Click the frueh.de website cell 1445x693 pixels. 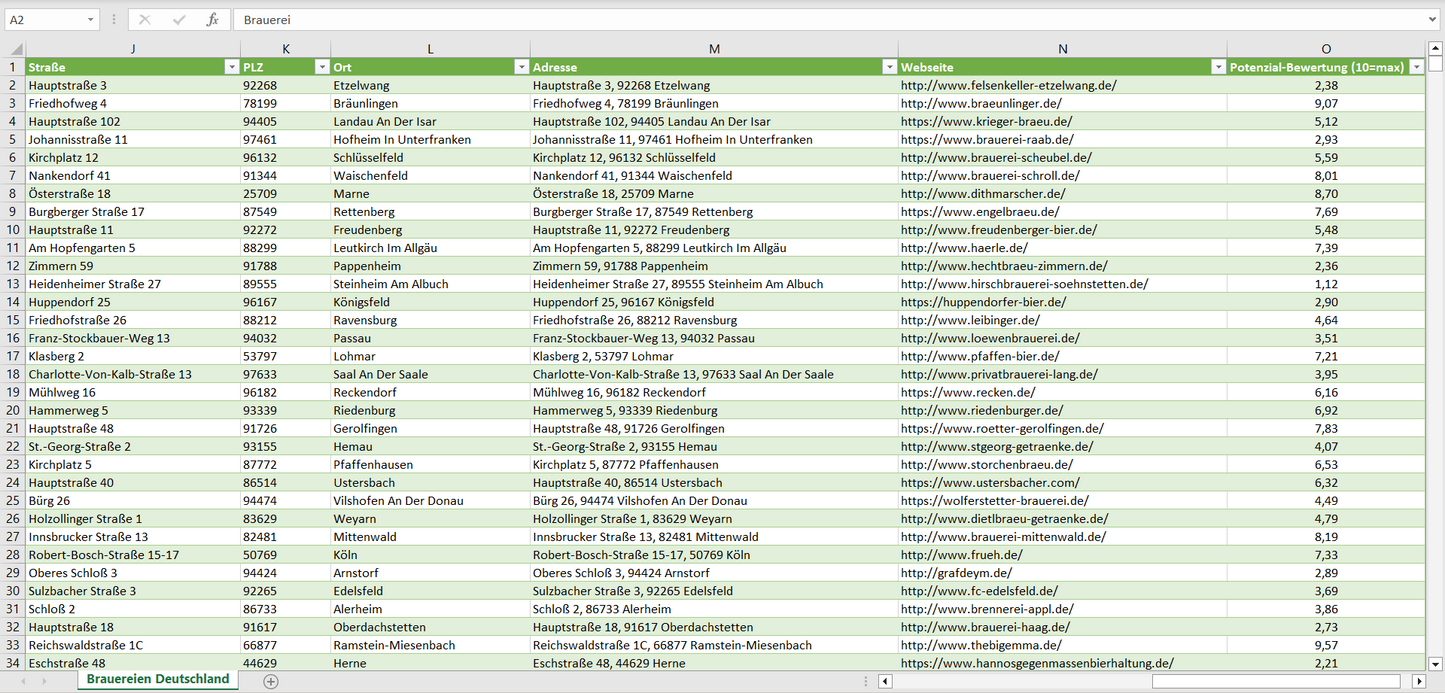(x=961, y=555)
